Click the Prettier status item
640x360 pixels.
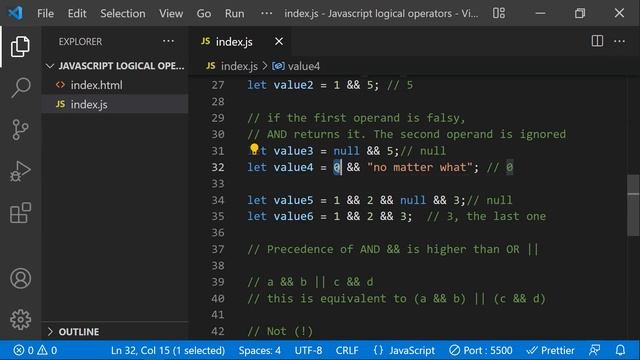[x=550, y=350]
